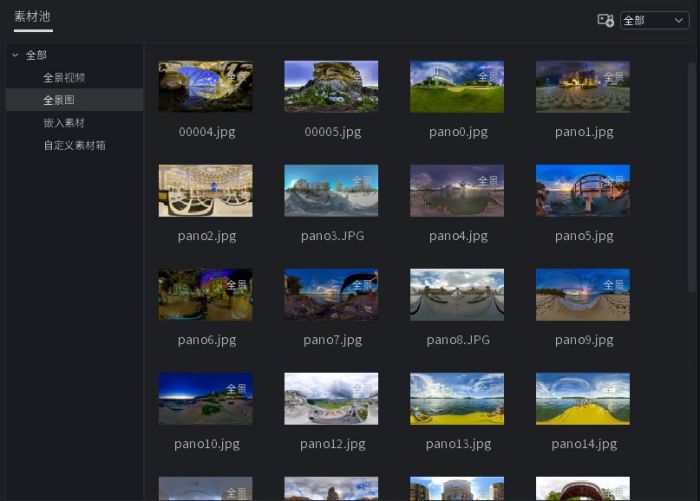Select the pano12.jpg cloudy thumbnail
700x501 pixels.
click(x=331, y=399)
